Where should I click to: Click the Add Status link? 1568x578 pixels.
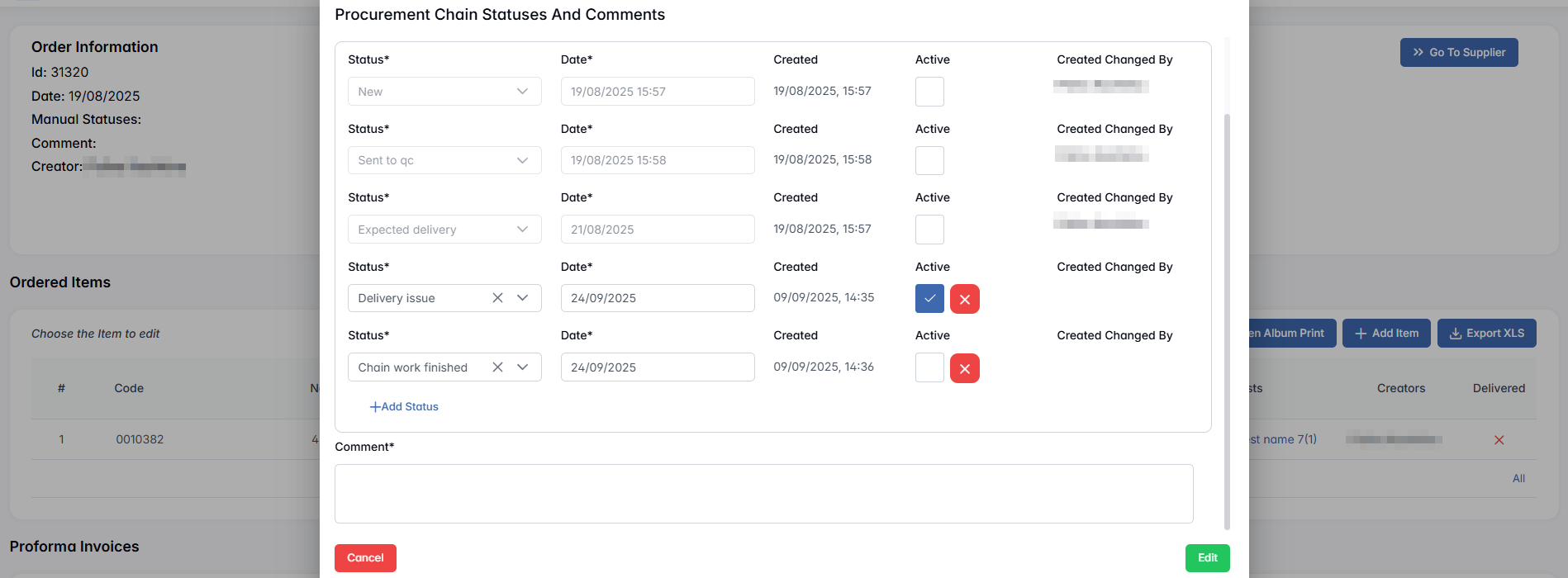tap(404, 407)
